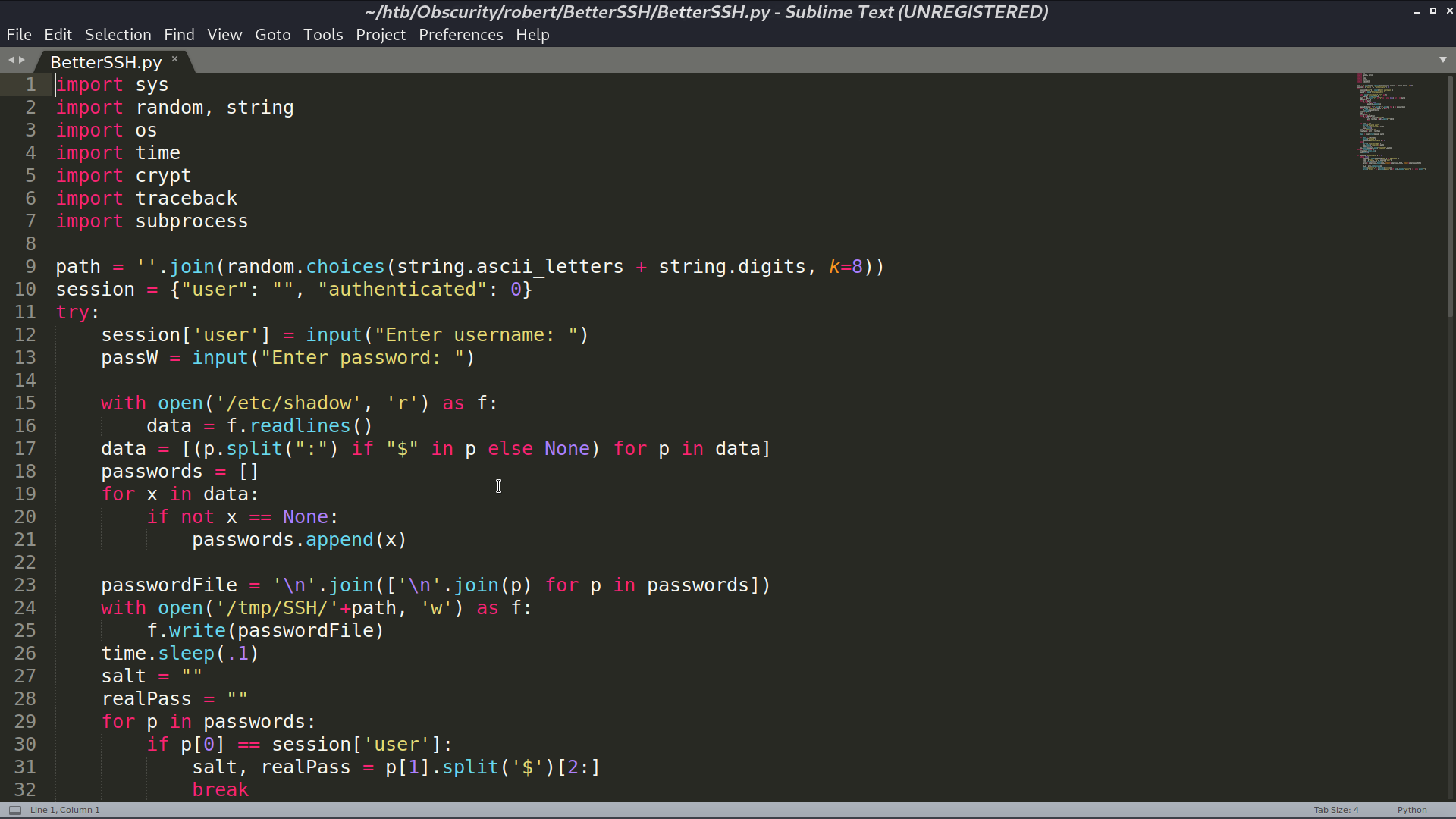Screen dimensions: 1456x819
Task: Click 'None' on line 20
Action: point(306,517)
